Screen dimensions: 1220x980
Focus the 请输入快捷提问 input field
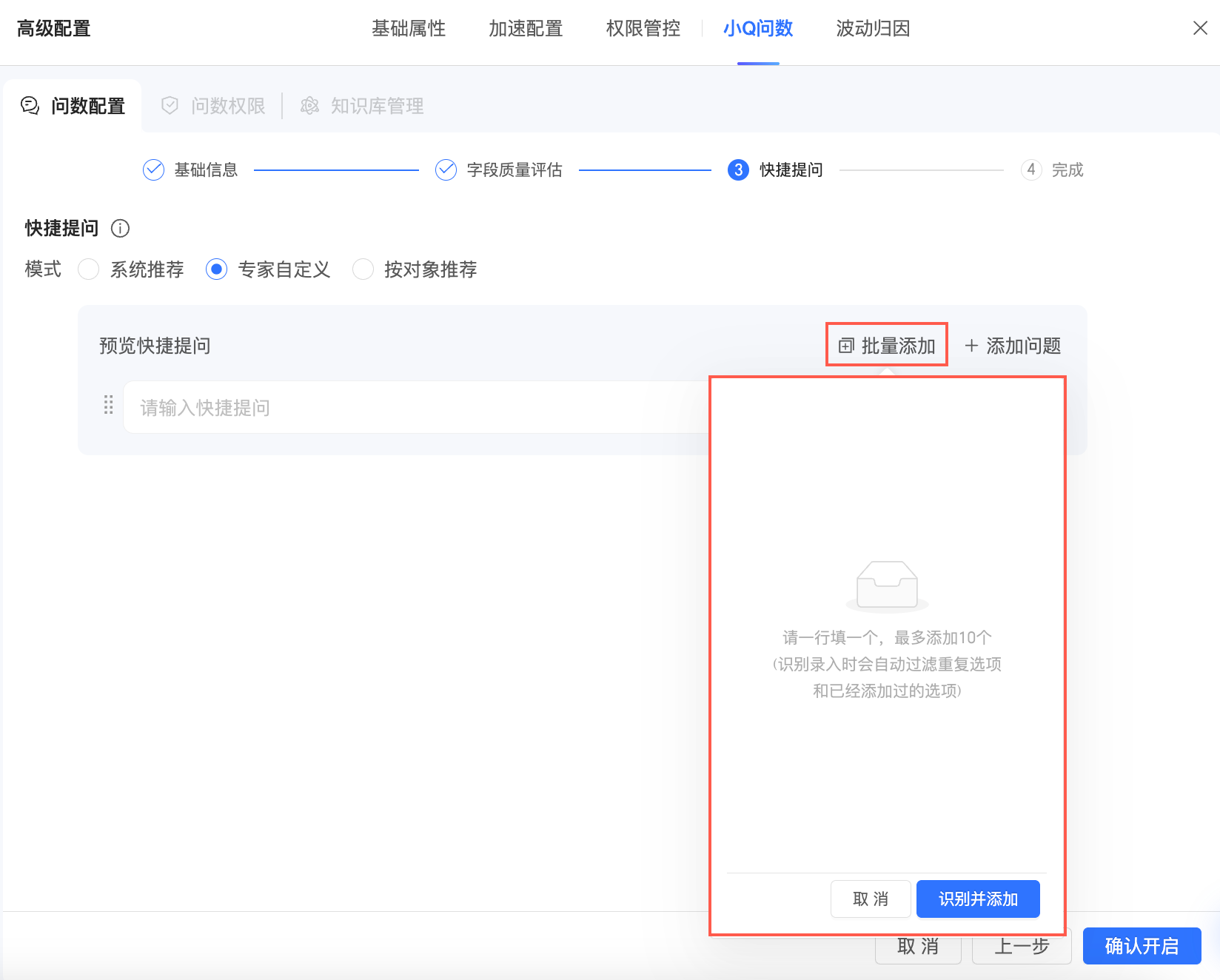click(416, 407)
